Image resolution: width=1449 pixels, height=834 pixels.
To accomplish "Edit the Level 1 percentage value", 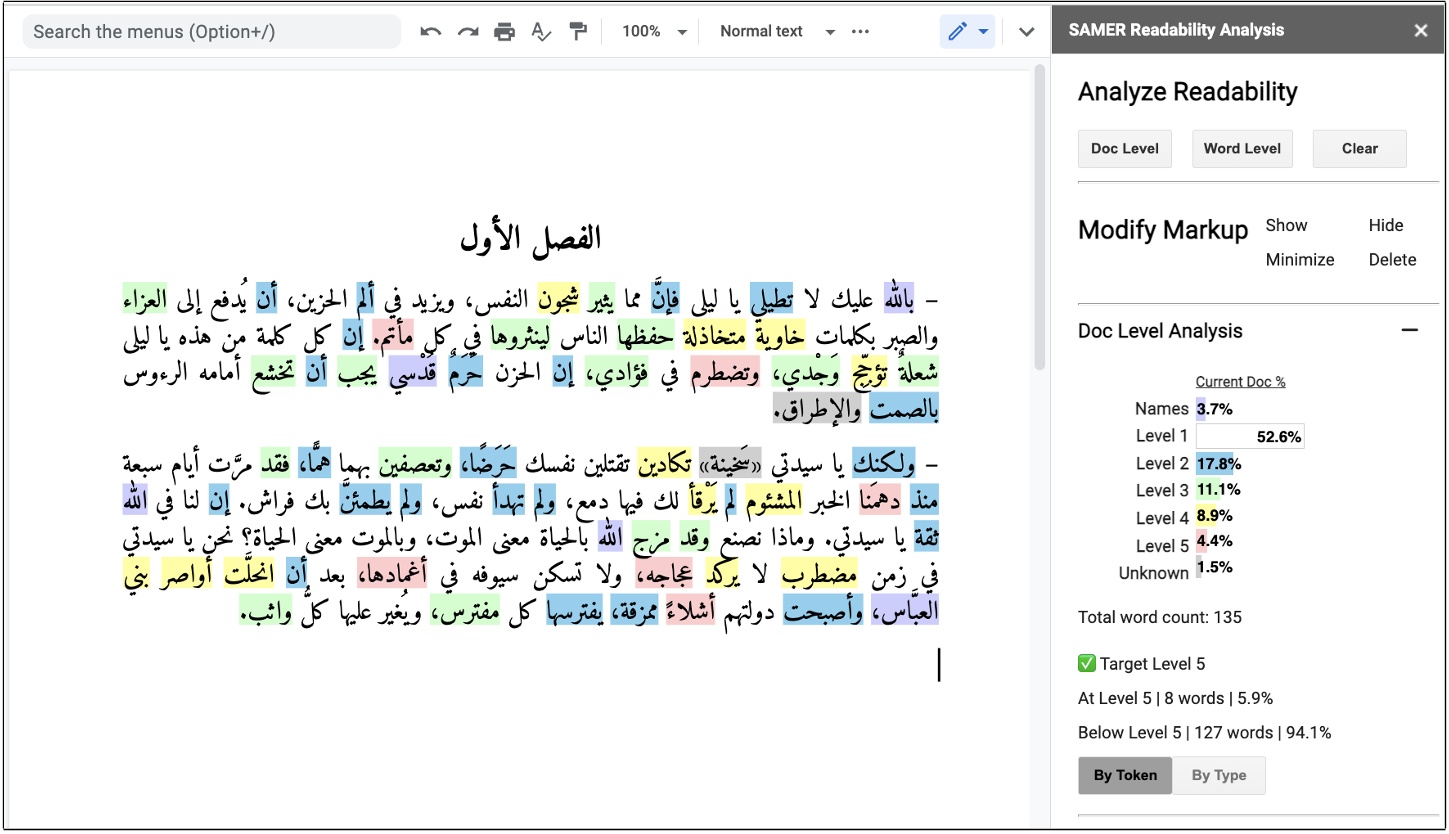I will coord(1249,436).
